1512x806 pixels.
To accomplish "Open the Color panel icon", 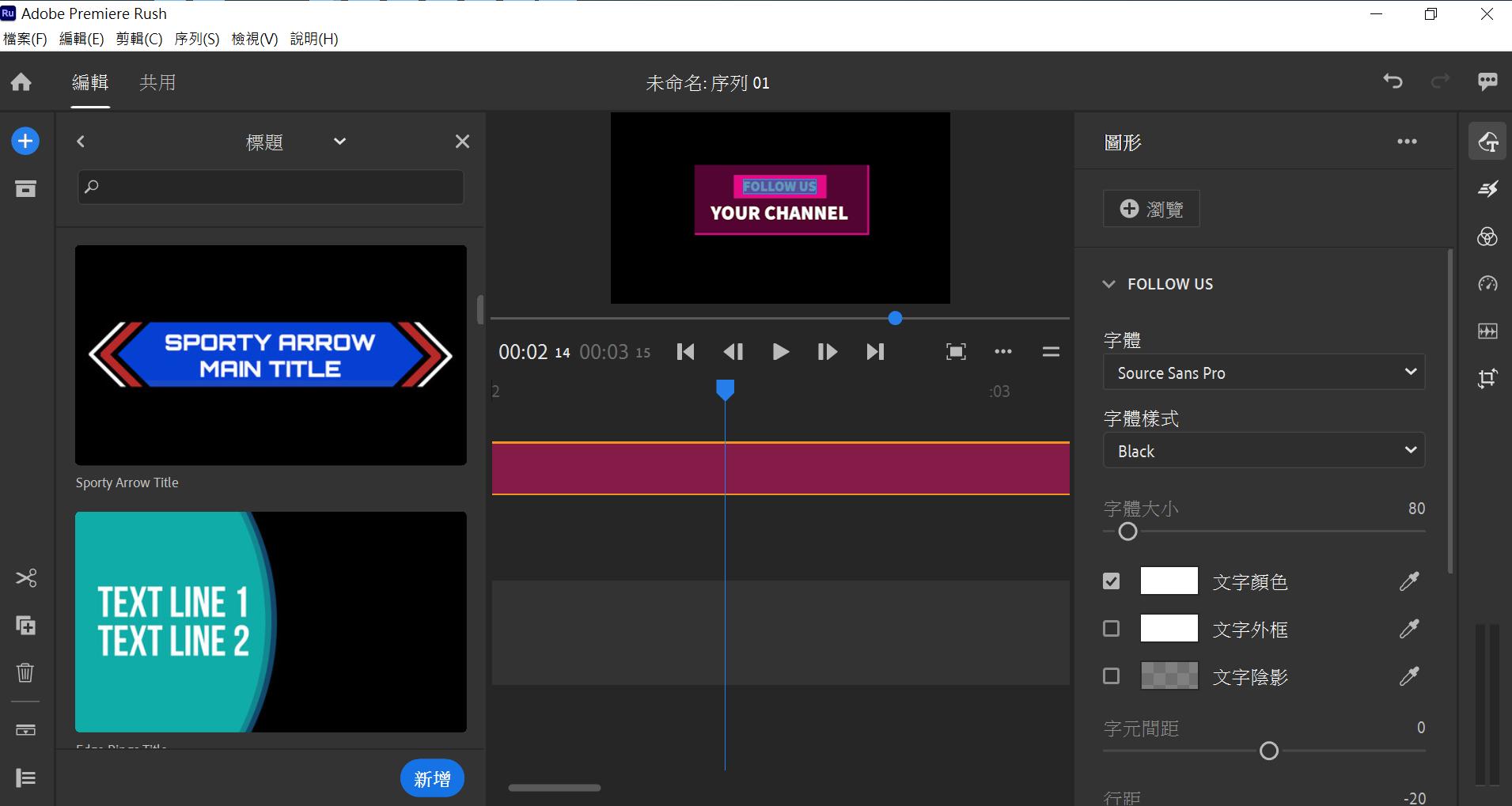I will click(x=1487, y=237).
